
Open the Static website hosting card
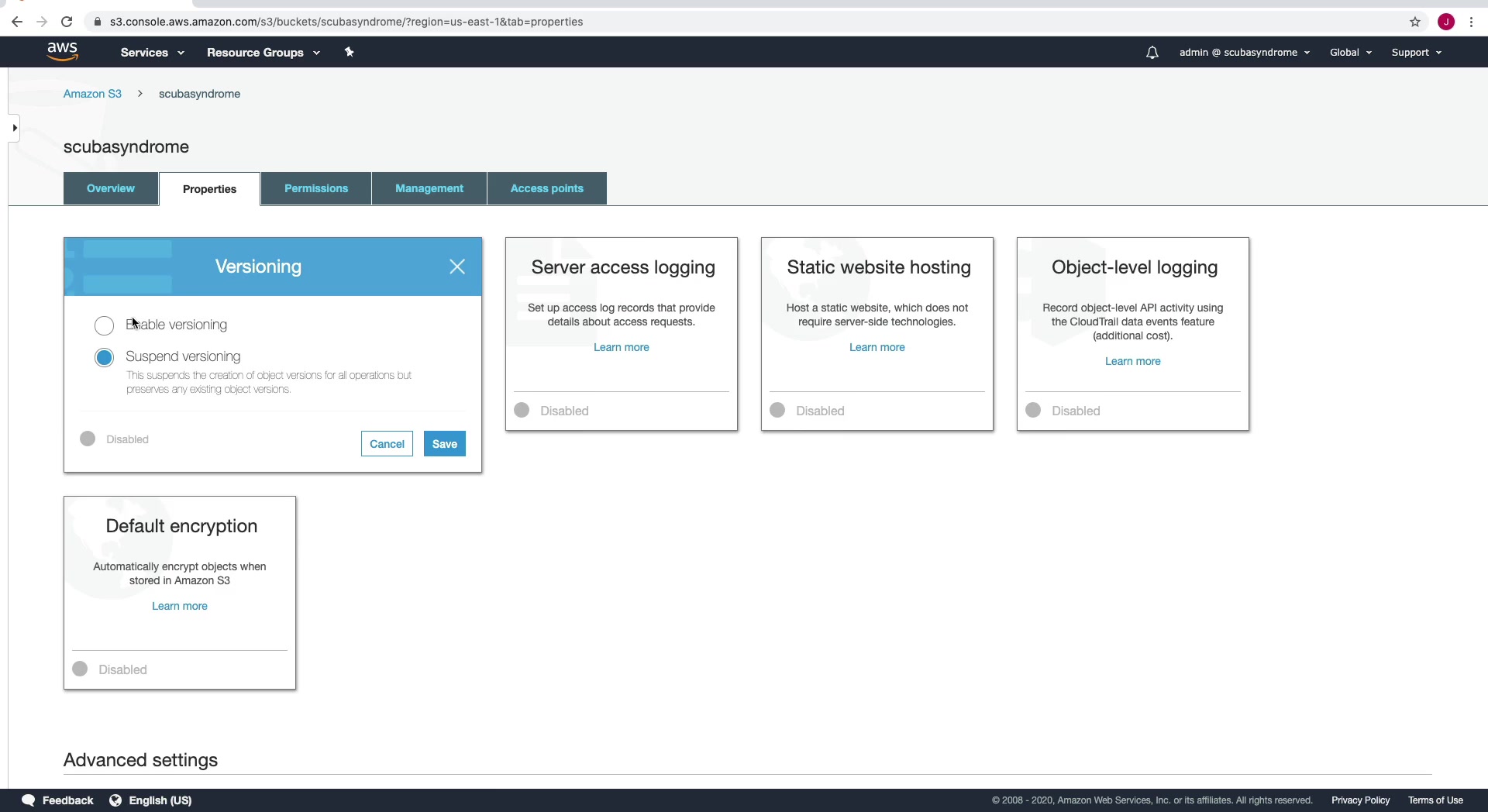(x=877, y=334)
